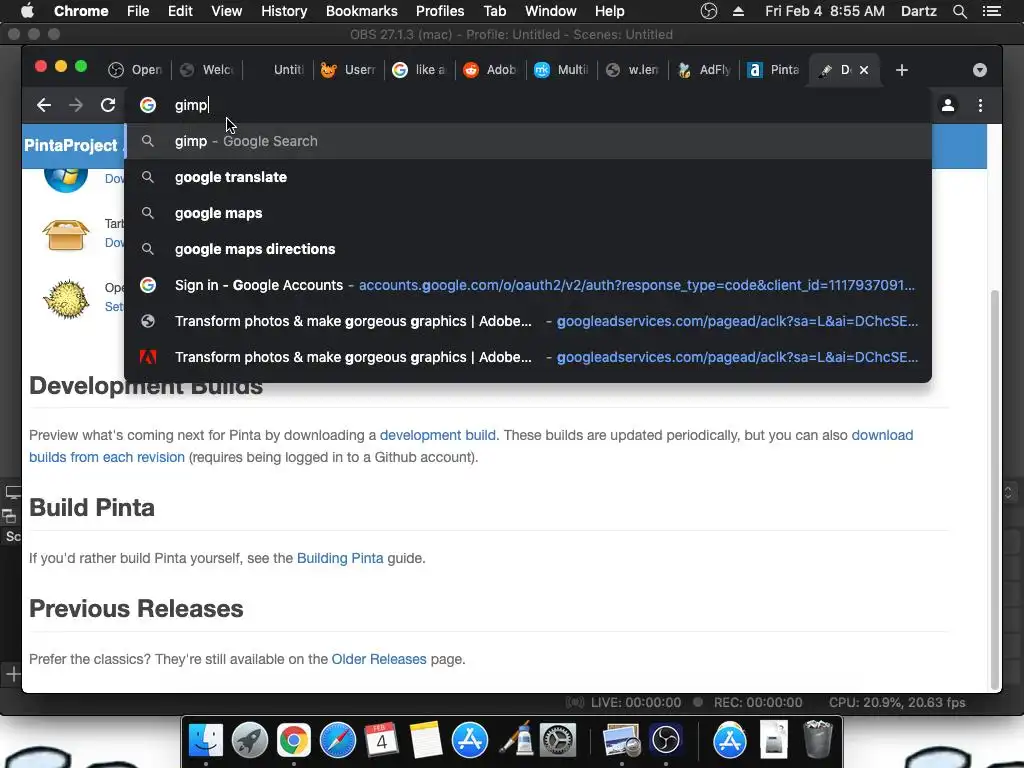Switch to the Welc tab
This screenshot has height=768, width=1024.
tap(207, 70)
